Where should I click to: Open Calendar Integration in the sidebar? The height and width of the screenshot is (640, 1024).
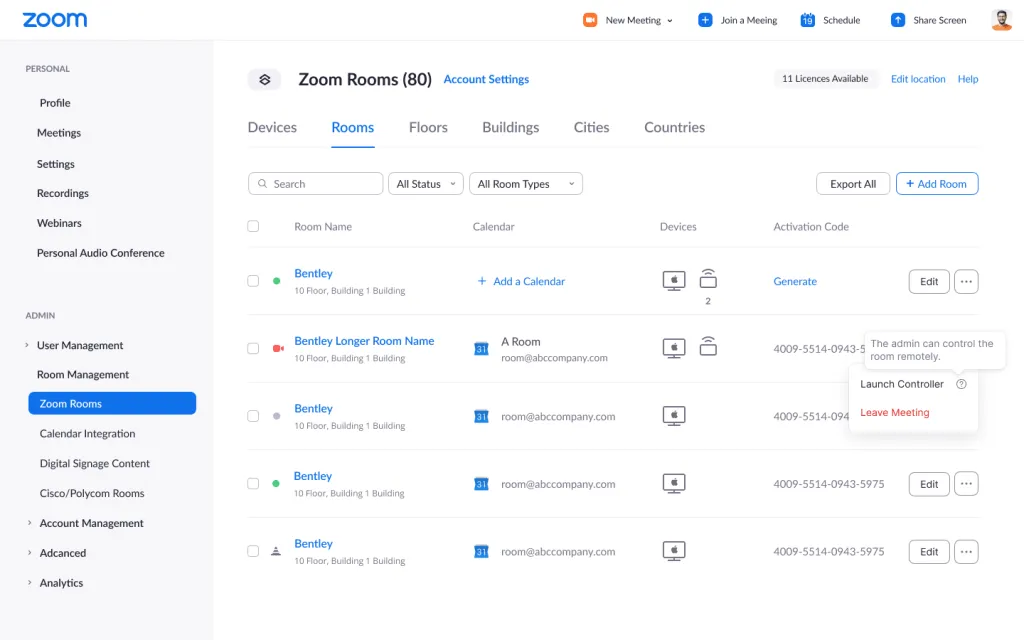click(x=88, y=434)
